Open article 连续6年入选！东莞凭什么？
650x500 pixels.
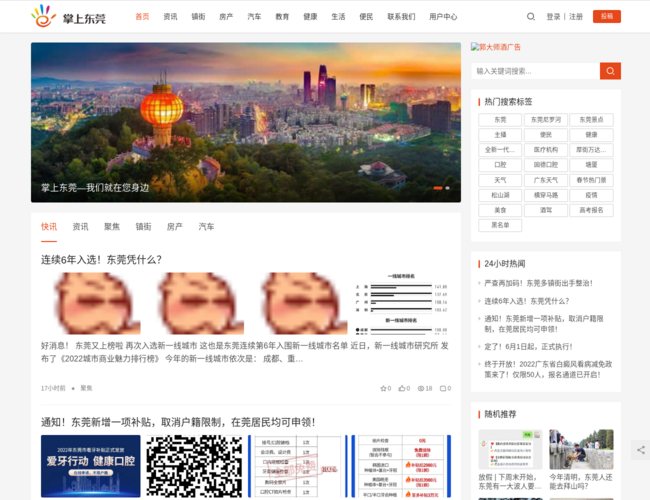(x=101, y=259)
